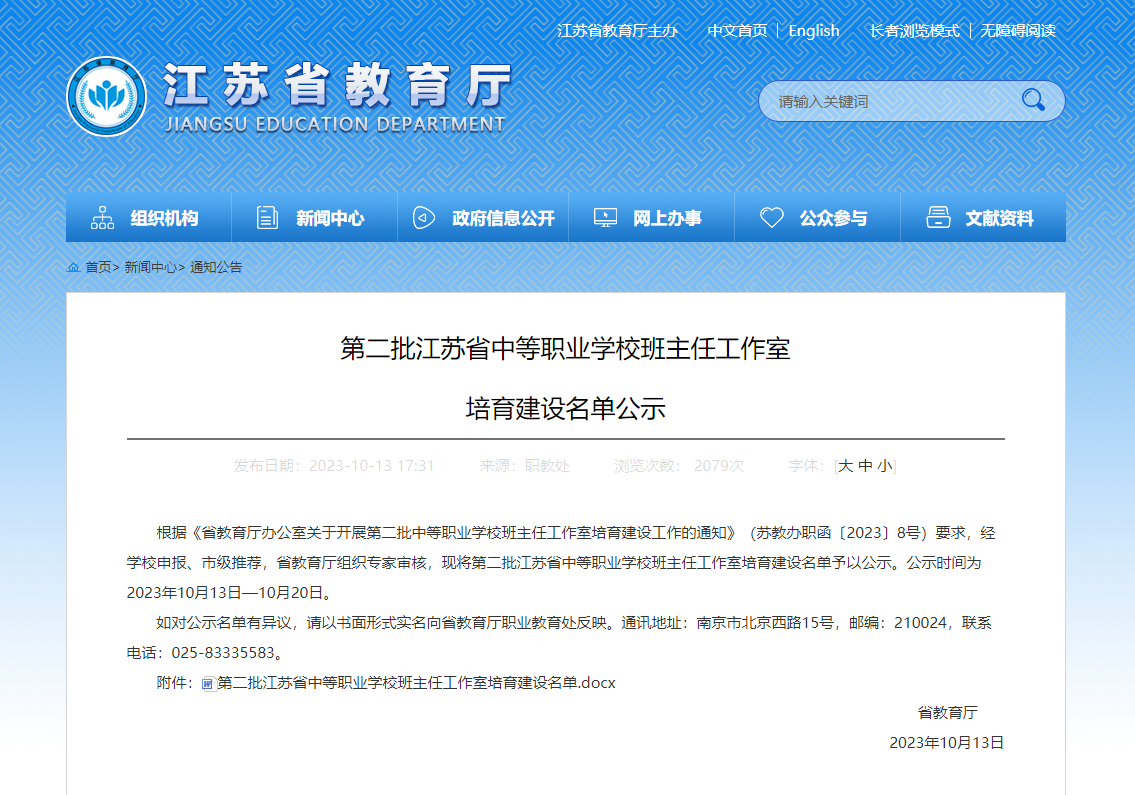Set font size to 大 (large)

845,466
